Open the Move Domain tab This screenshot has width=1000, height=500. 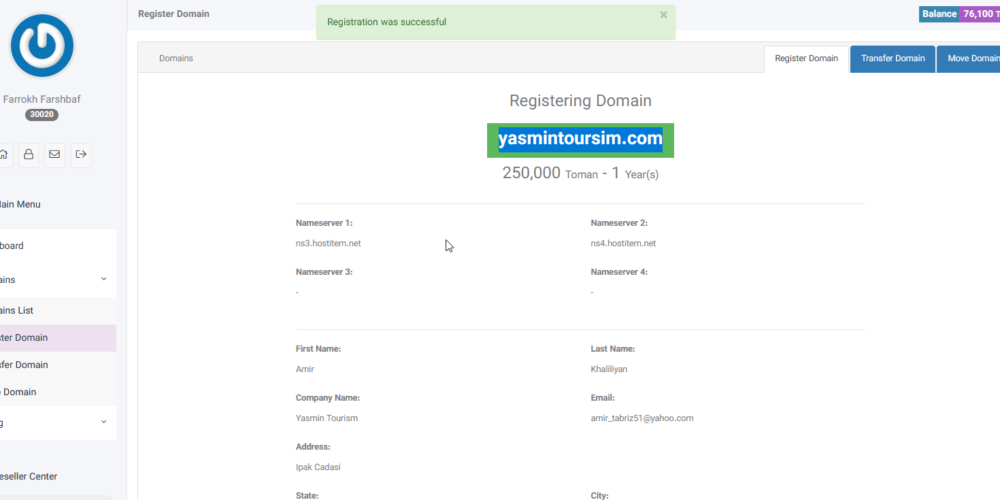coord(970,58)
